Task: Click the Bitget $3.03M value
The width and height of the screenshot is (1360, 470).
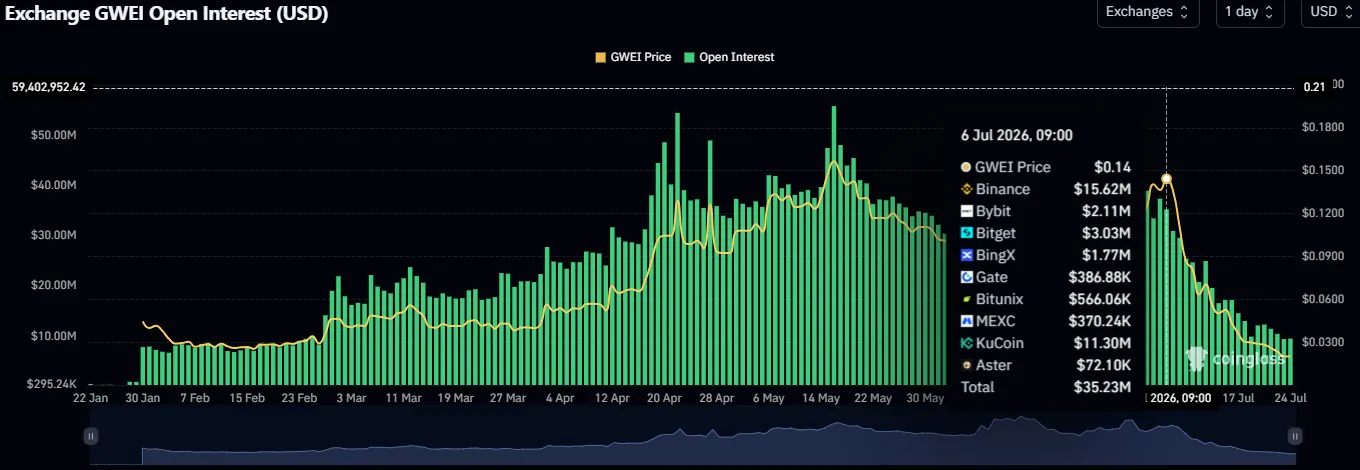Action: coord(1109,233)
